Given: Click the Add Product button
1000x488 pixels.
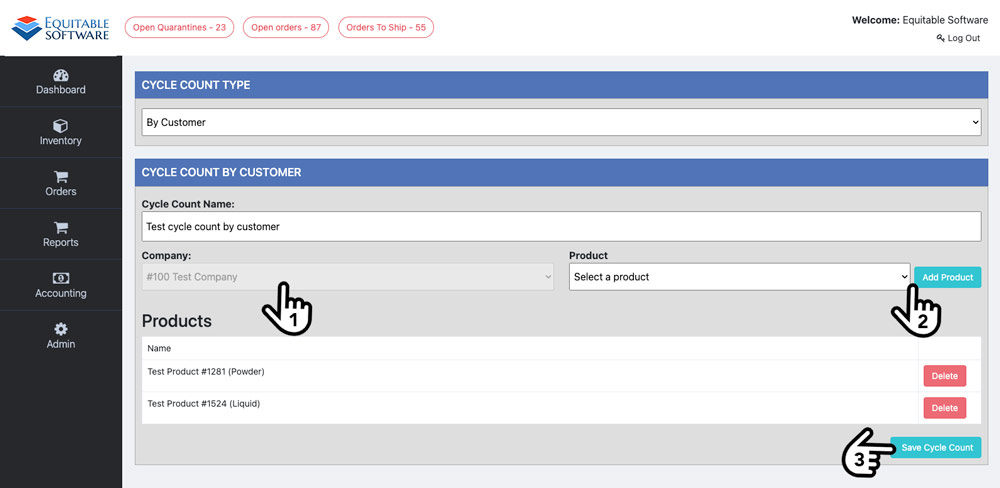Looking at the screenshot, I should (x=948, y=277).
